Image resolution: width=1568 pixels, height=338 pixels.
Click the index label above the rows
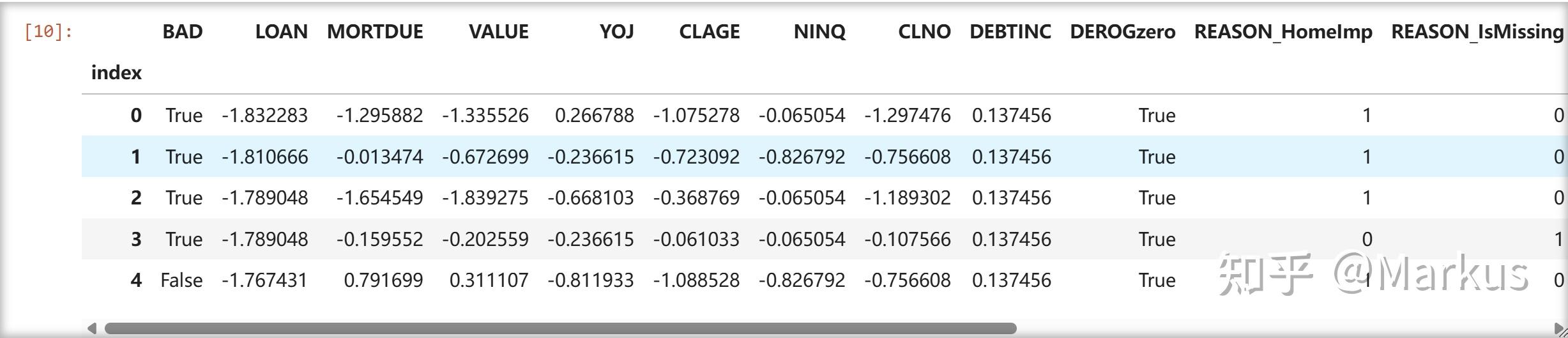point(116,73)
